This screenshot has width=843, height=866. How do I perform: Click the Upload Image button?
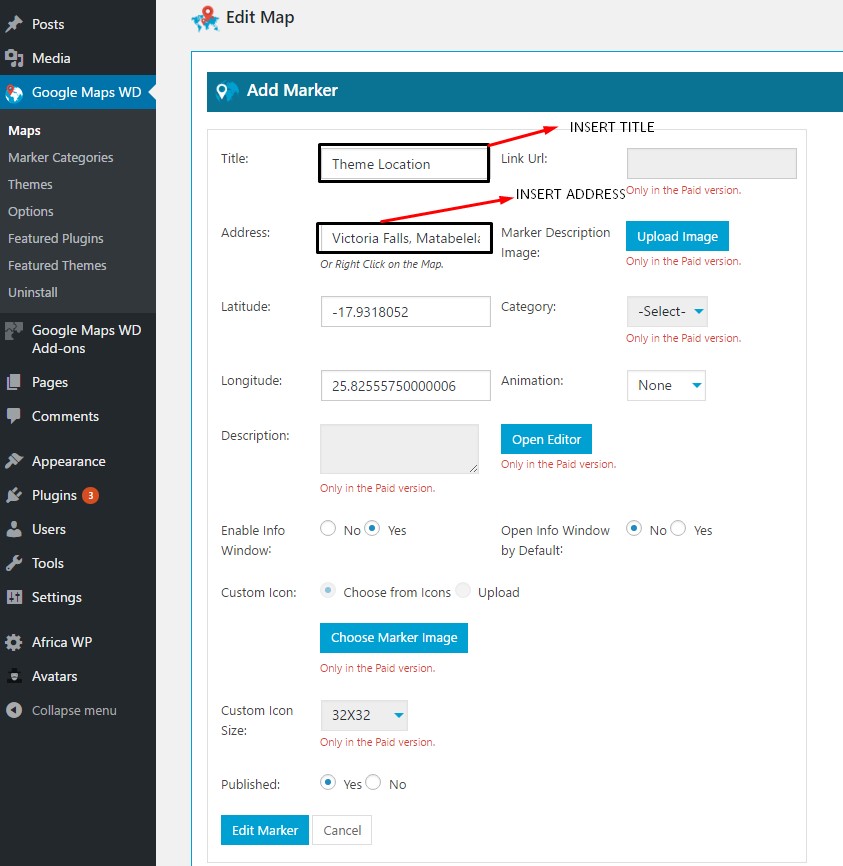pyautogui.click(x=677, y=236)
